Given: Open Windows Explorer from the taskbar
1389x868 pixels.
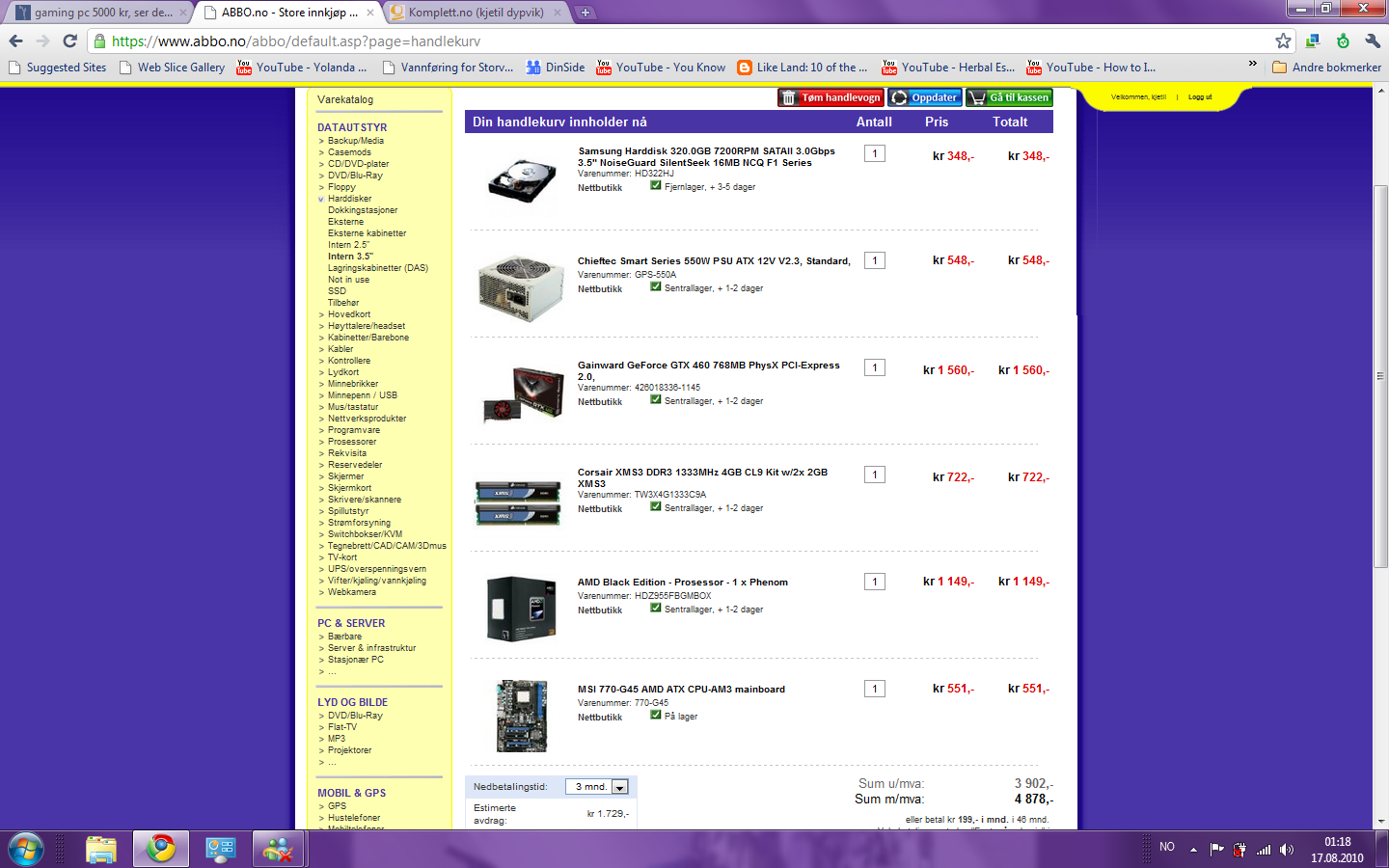Looking at the screenshot, I should [x=100, y=849].
